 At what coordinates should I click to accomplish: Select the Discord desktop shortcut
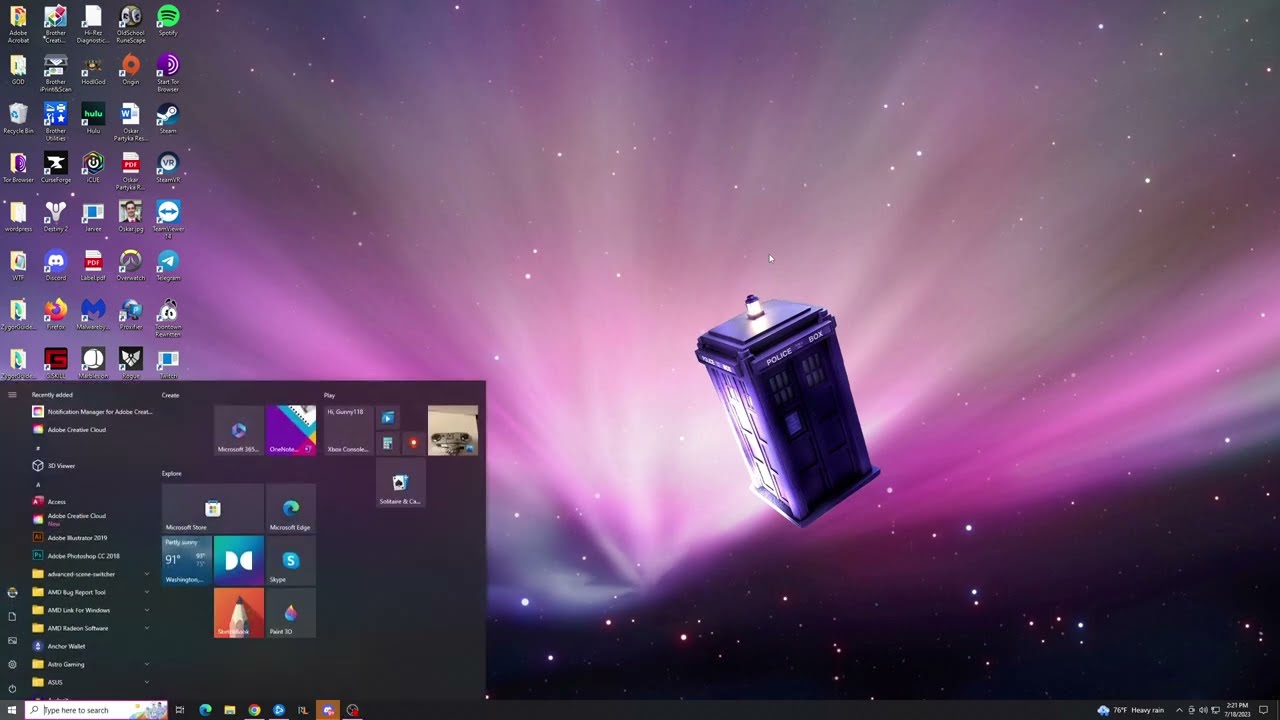click(x=56, y=266)
